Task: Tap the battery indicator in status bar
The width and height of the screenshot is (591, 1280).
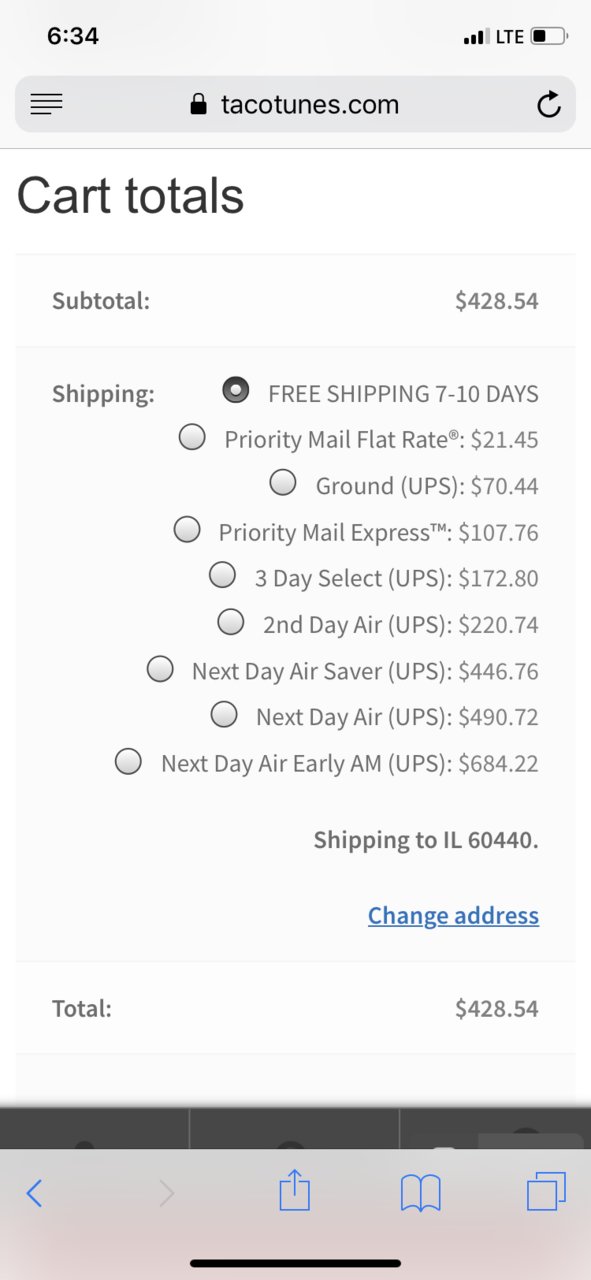Action: (x=548, y=37)
